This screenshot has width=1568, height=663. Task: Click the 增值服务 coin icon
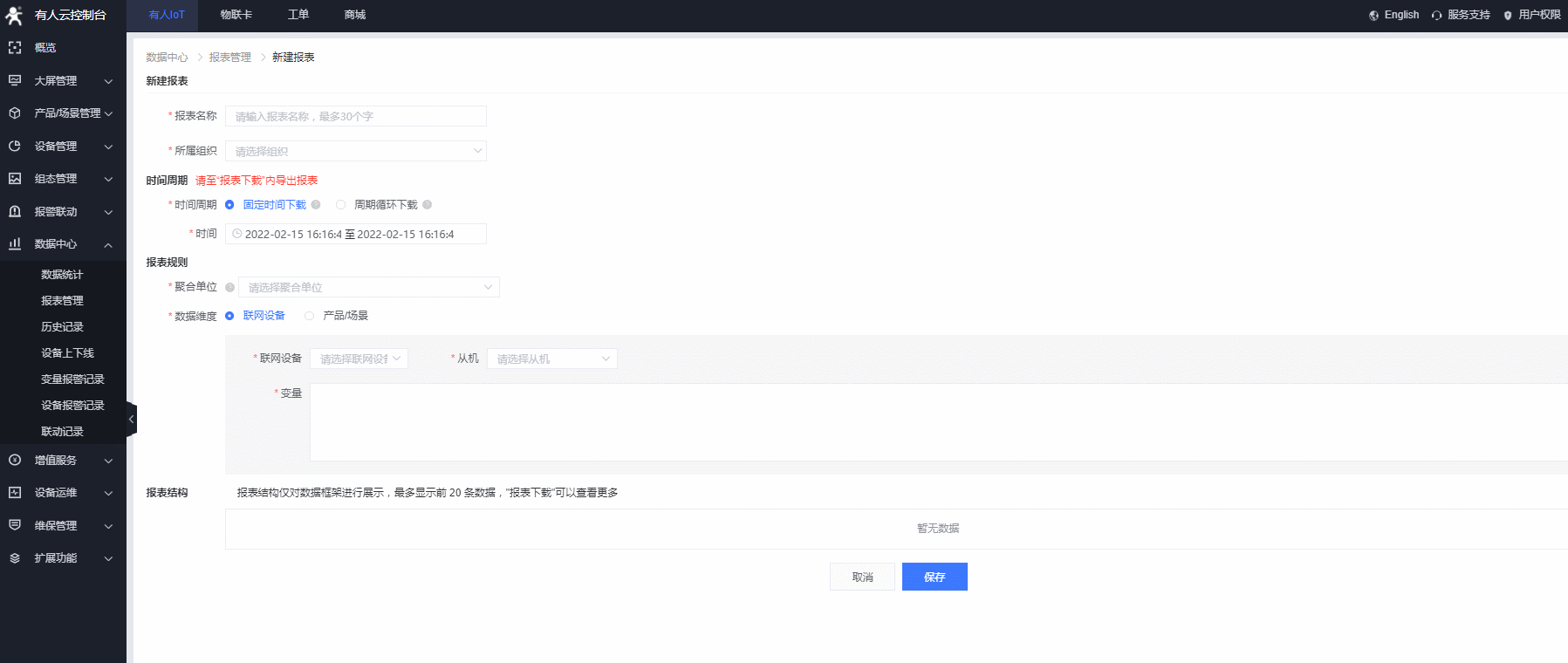[15, 460]
